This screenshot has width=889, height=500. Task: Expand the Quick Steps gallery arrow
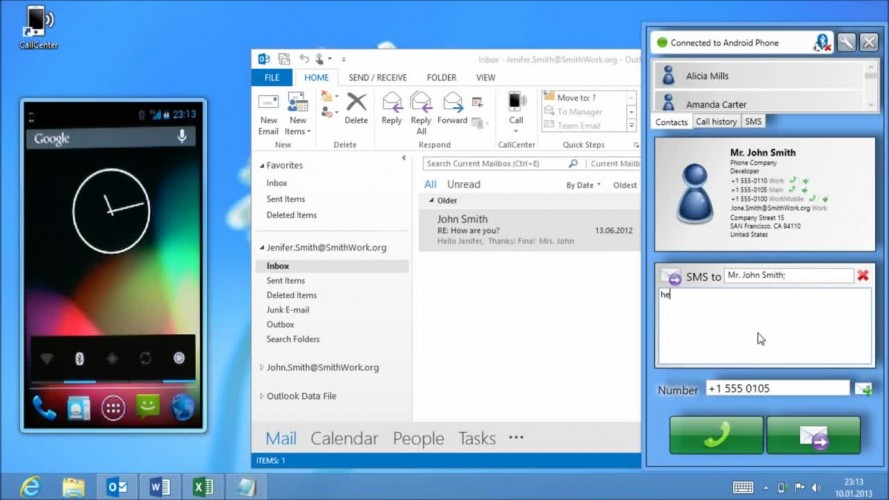coord(631,126)
